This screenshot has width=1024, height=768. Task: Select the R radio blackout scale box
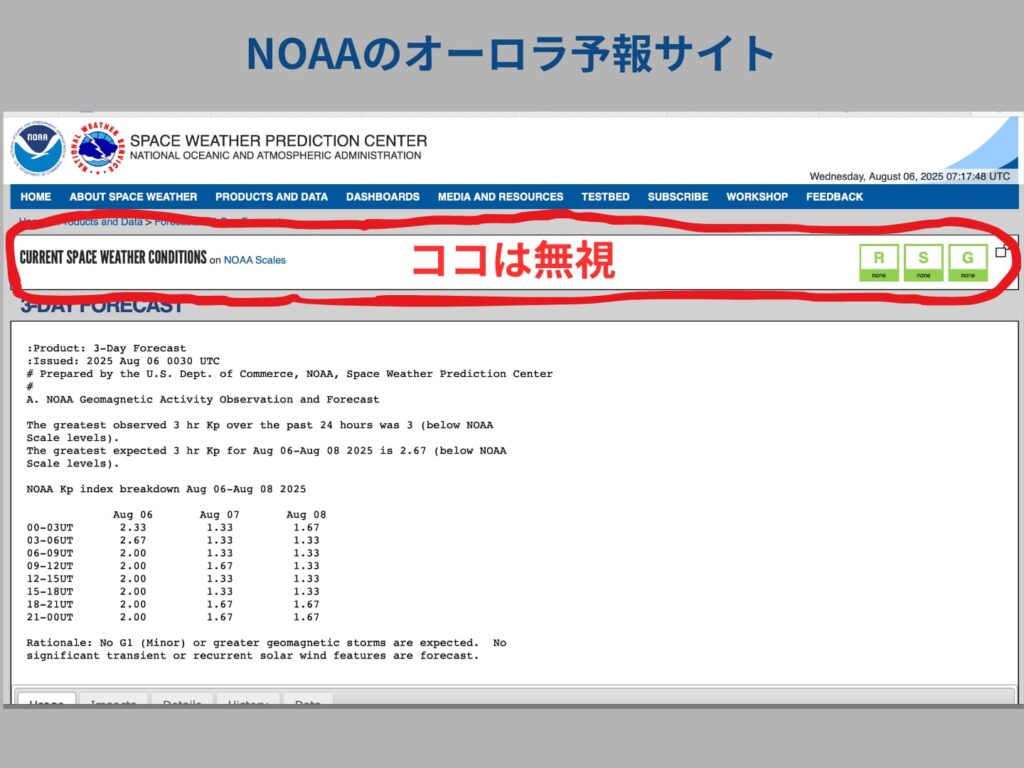click(x=879, y=262)
